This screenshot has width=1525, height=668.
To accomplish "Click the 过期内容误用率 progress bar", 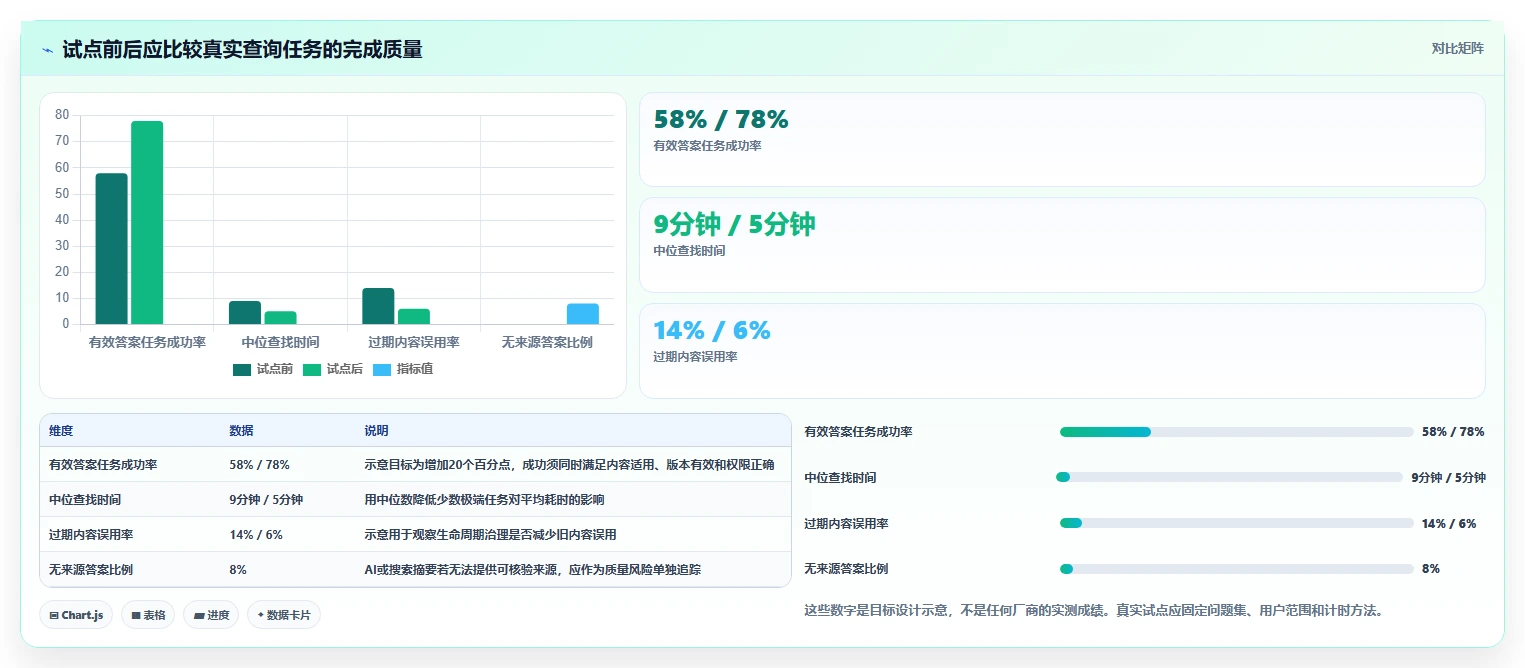I will click(1237, 523).
